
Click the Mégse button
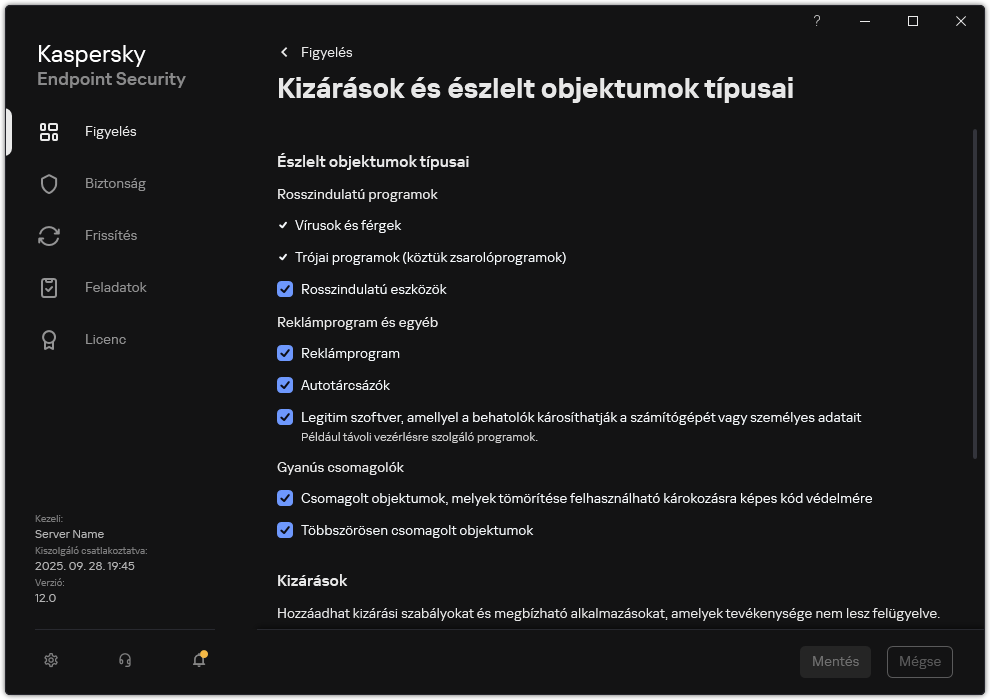(919, 661)
